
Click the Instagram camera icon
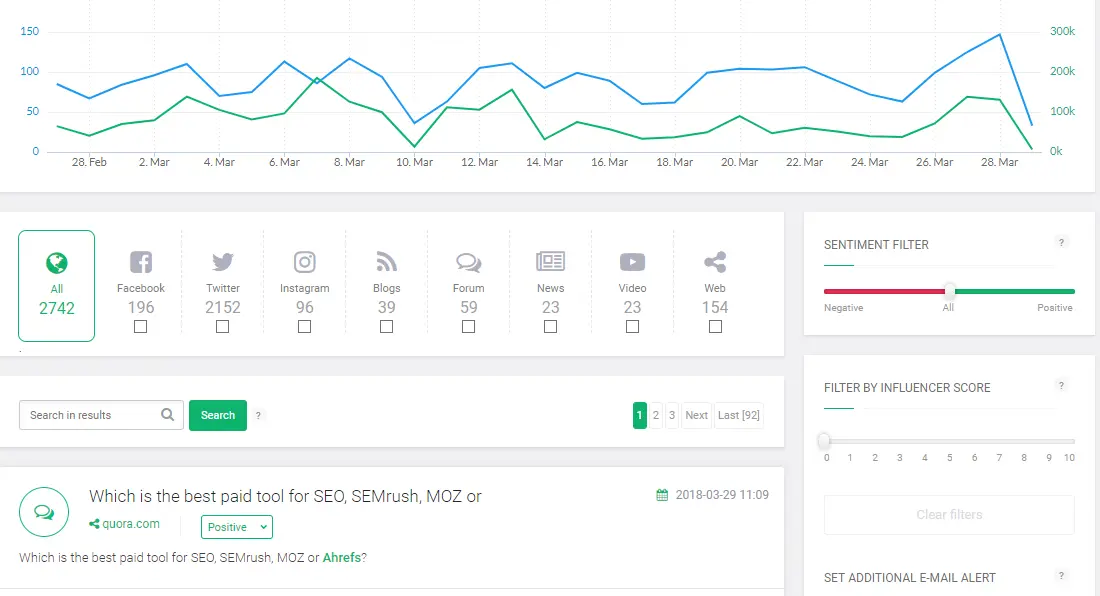point(304,262)
